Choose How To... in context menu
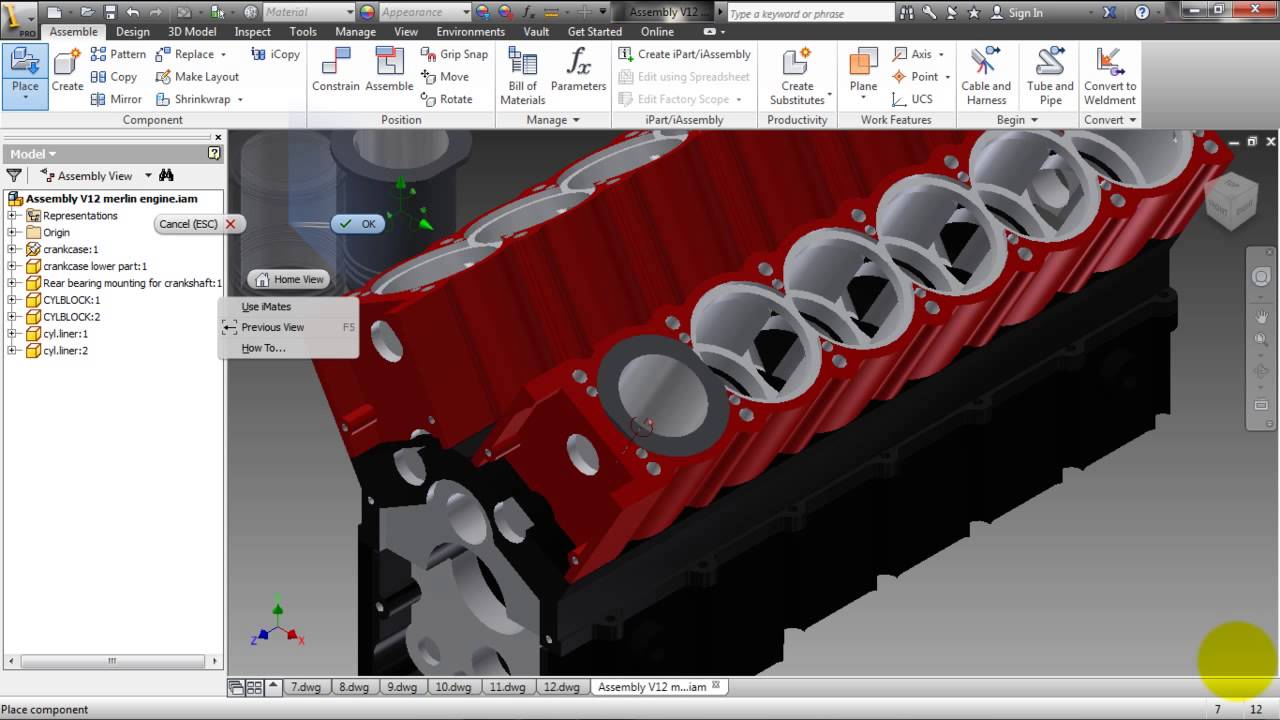The image size is (1280, 720). pos(263,348)
